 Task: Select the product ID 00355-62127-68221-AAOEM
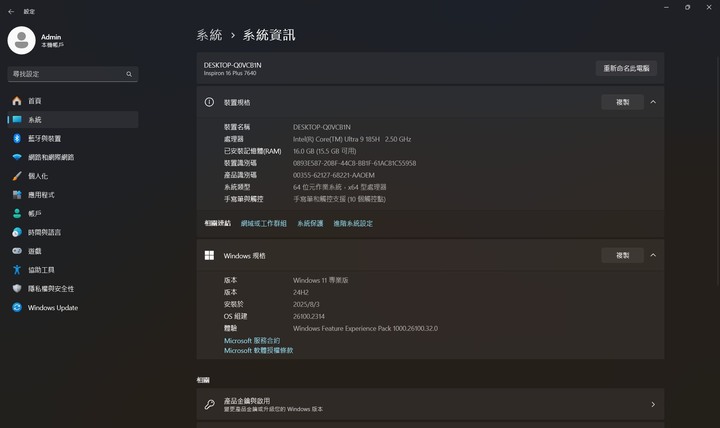[x=334, y=175]
